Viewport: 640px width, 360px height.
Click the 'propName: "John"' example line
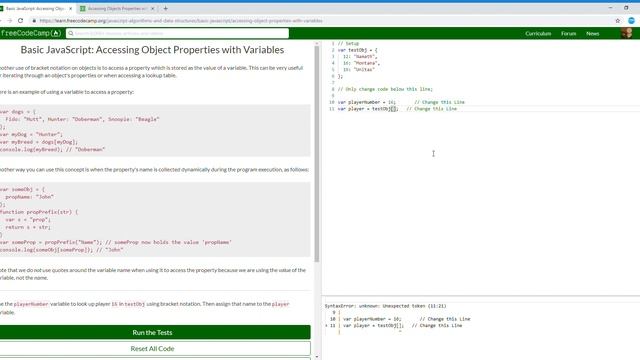click(x=29, y=197)
